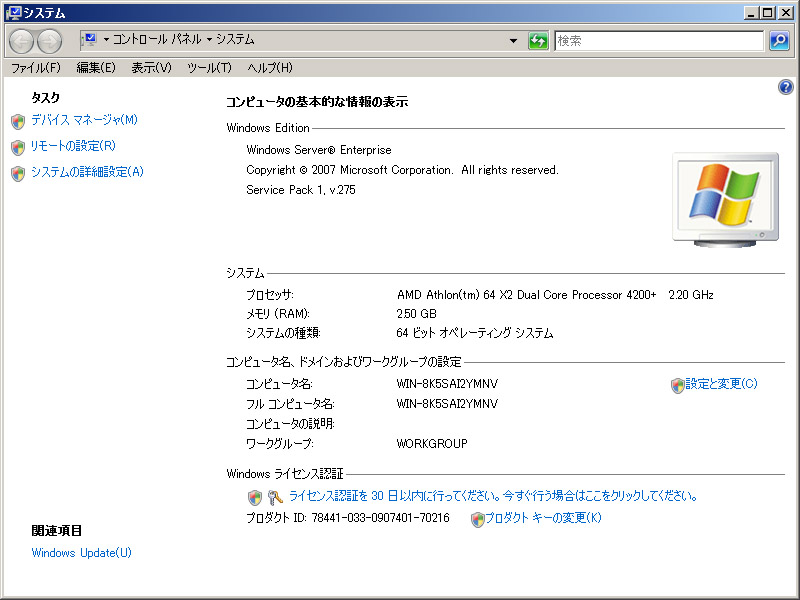This screenshot has height=600, width=800.
Task: Click the プロダクト キーの変更(K) link
Action: click(543, 518)
